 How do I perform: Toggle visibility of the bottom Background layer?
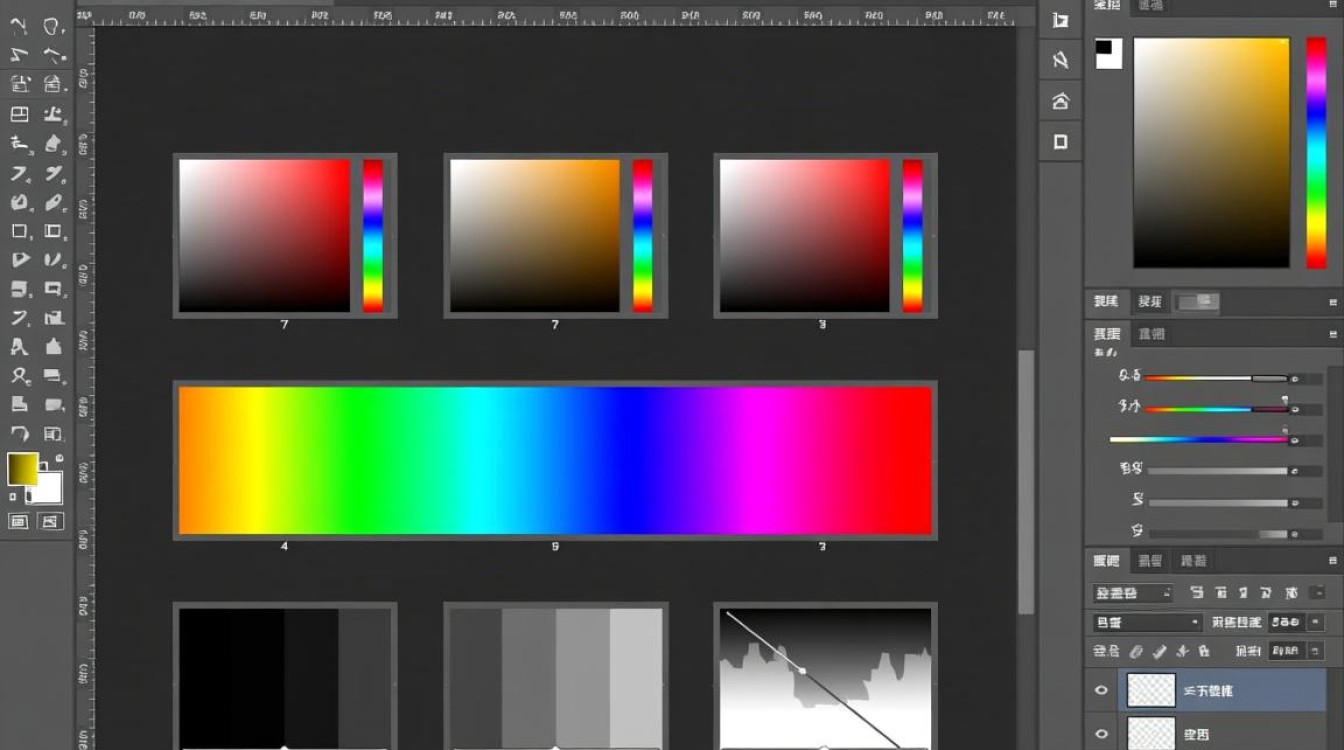coord(1102,734)
